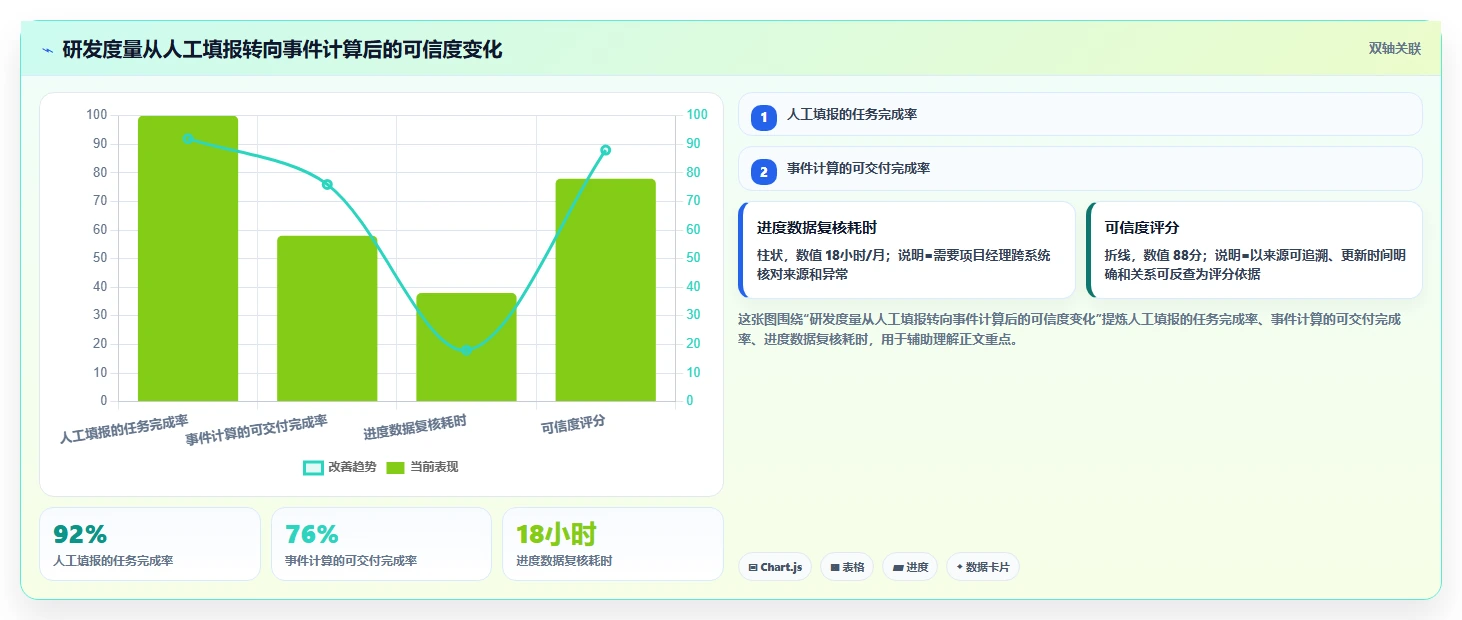
Task: Toggle 改善趋势 legend entry in chart
Action: tap(340, 467)
